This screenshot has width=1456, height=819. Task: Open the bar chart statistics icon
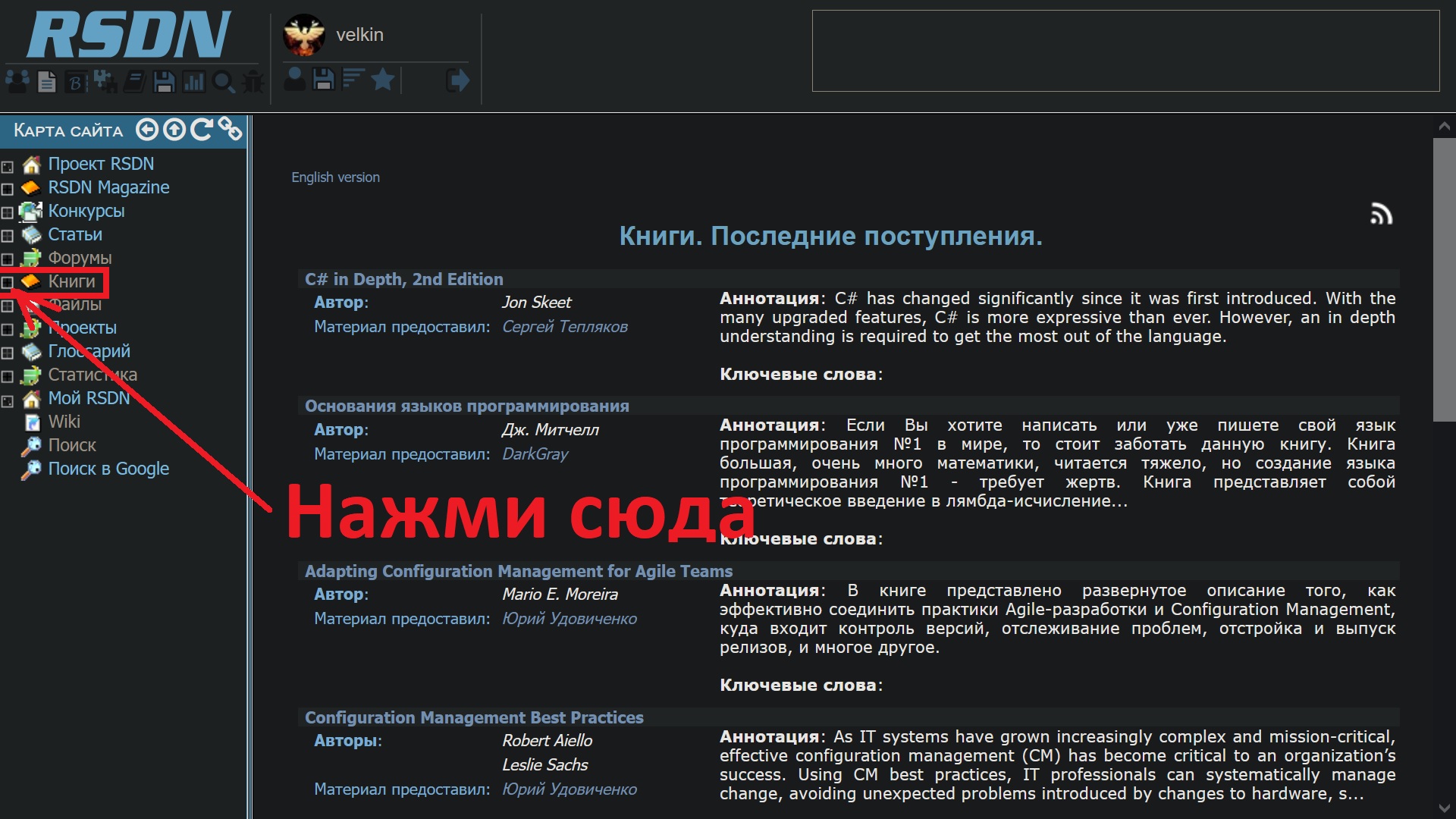[x=194, y=81]
